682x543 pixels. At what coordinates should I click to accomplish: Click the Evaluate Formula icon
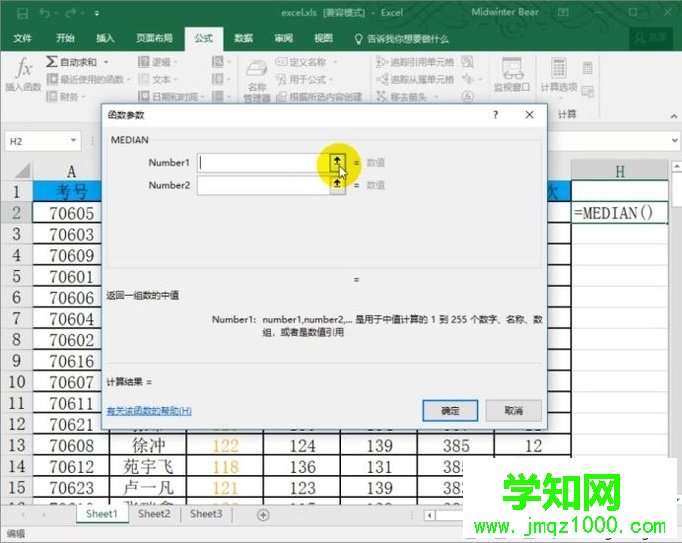click(x=468, y=96)
